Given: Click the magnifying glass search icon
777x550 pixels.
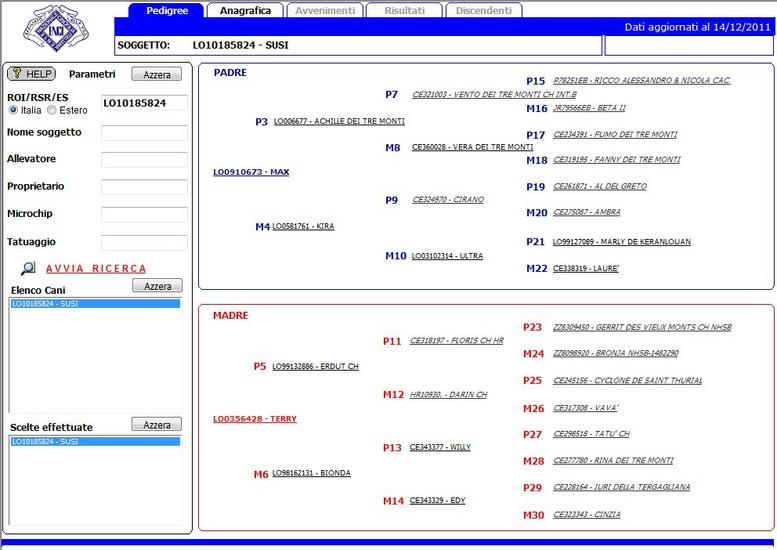Looking at the screenshot, I should point(28,268).
